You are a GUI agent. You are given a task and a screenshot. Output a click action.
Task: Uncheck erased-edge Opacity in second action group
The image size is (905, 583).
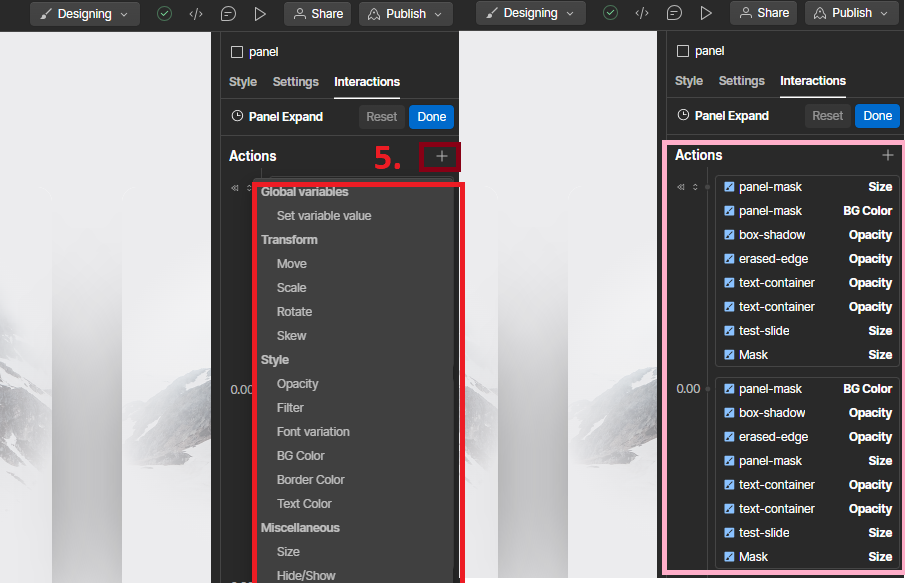(730, 437)
